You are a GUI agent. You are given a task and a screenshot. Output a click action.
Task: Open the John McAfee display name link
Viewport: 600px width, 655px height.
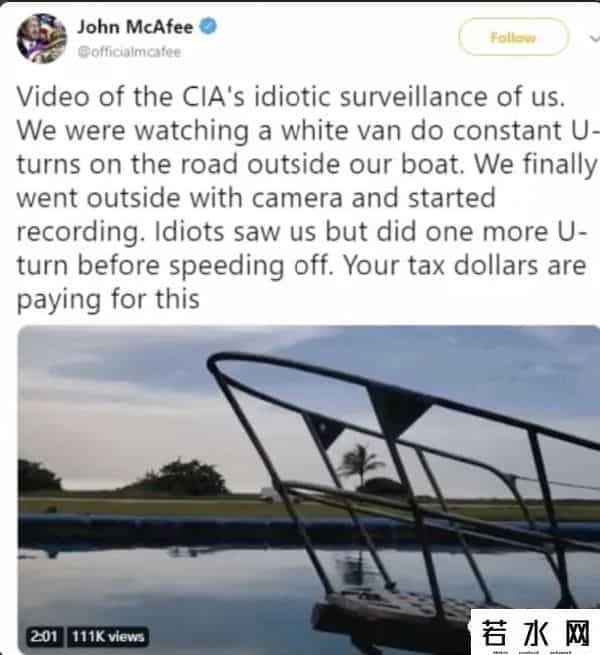pyautogui.click(x=135, y=27)
